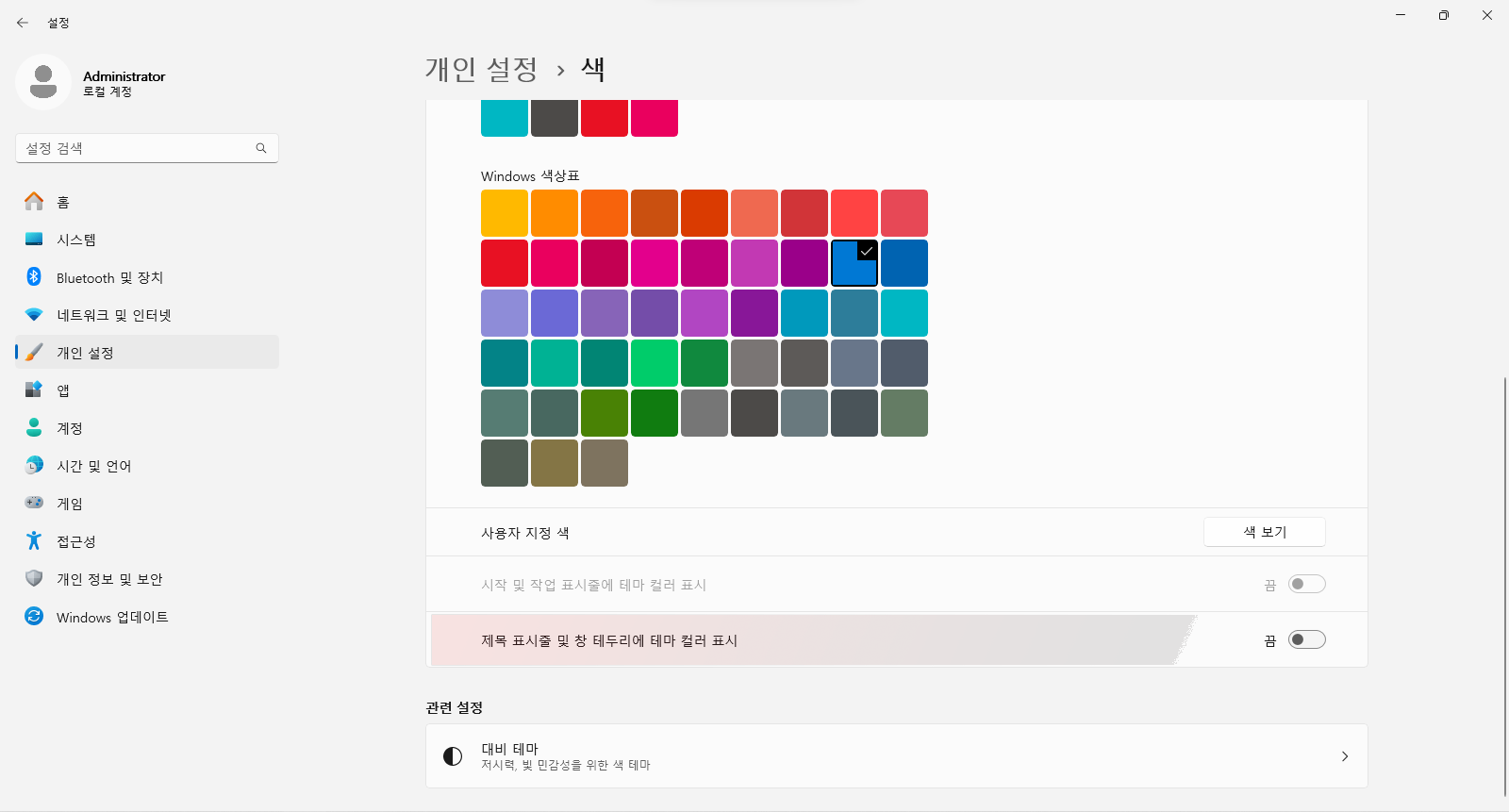Click the 계정 person icon
Image resolution: width=1509 pixels, height=812 pixels.
tap(34, 427)
